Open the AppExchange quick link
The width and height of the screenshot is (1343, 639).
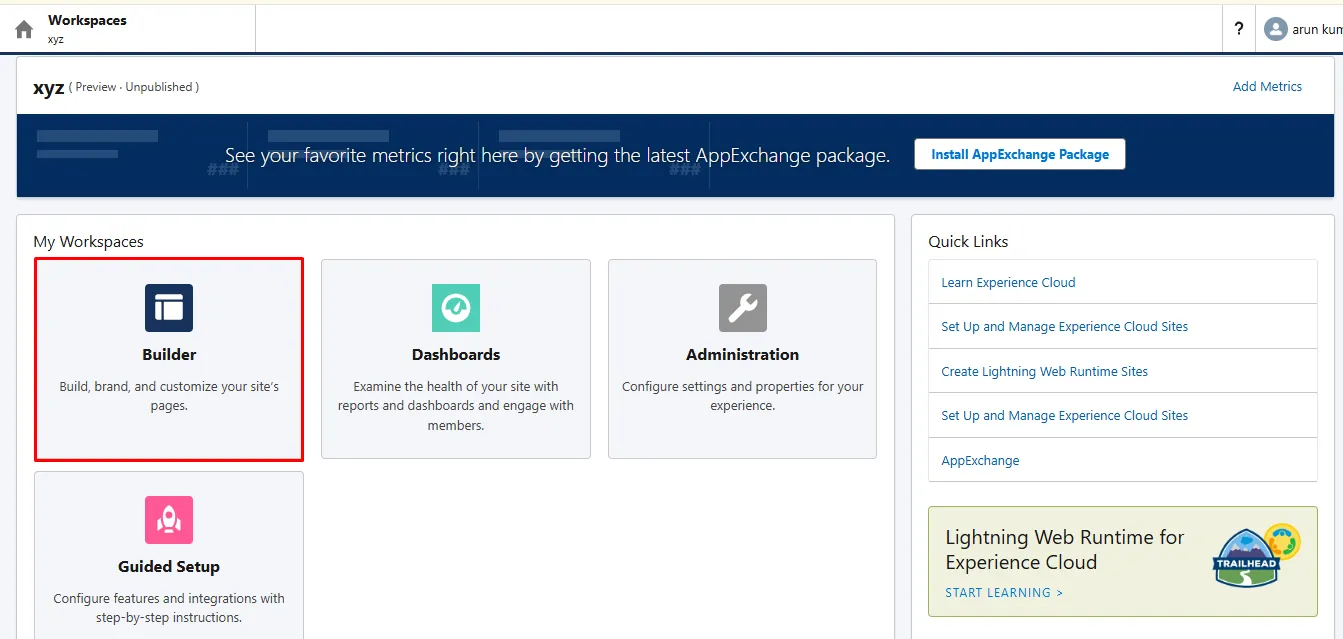click(980, 461)
